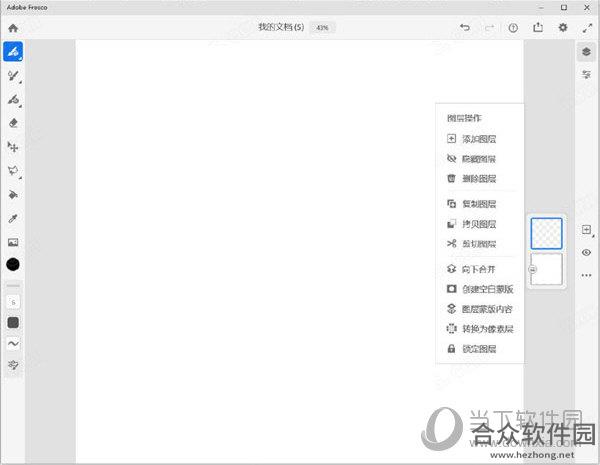Open the three-dot layer actions icon
This screenshot has height=465, width=600.
tap(586, 275)
